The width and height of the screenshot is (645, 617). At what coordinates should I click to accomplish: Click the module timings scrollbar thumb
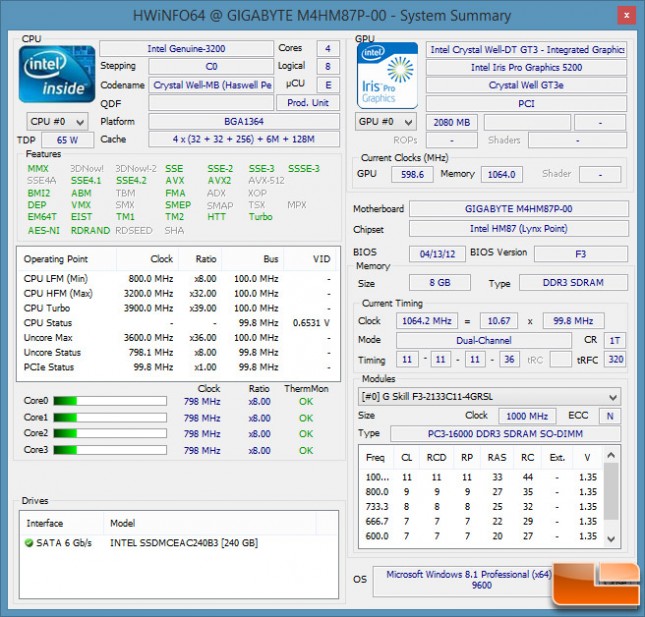click(x=611, y=491)
